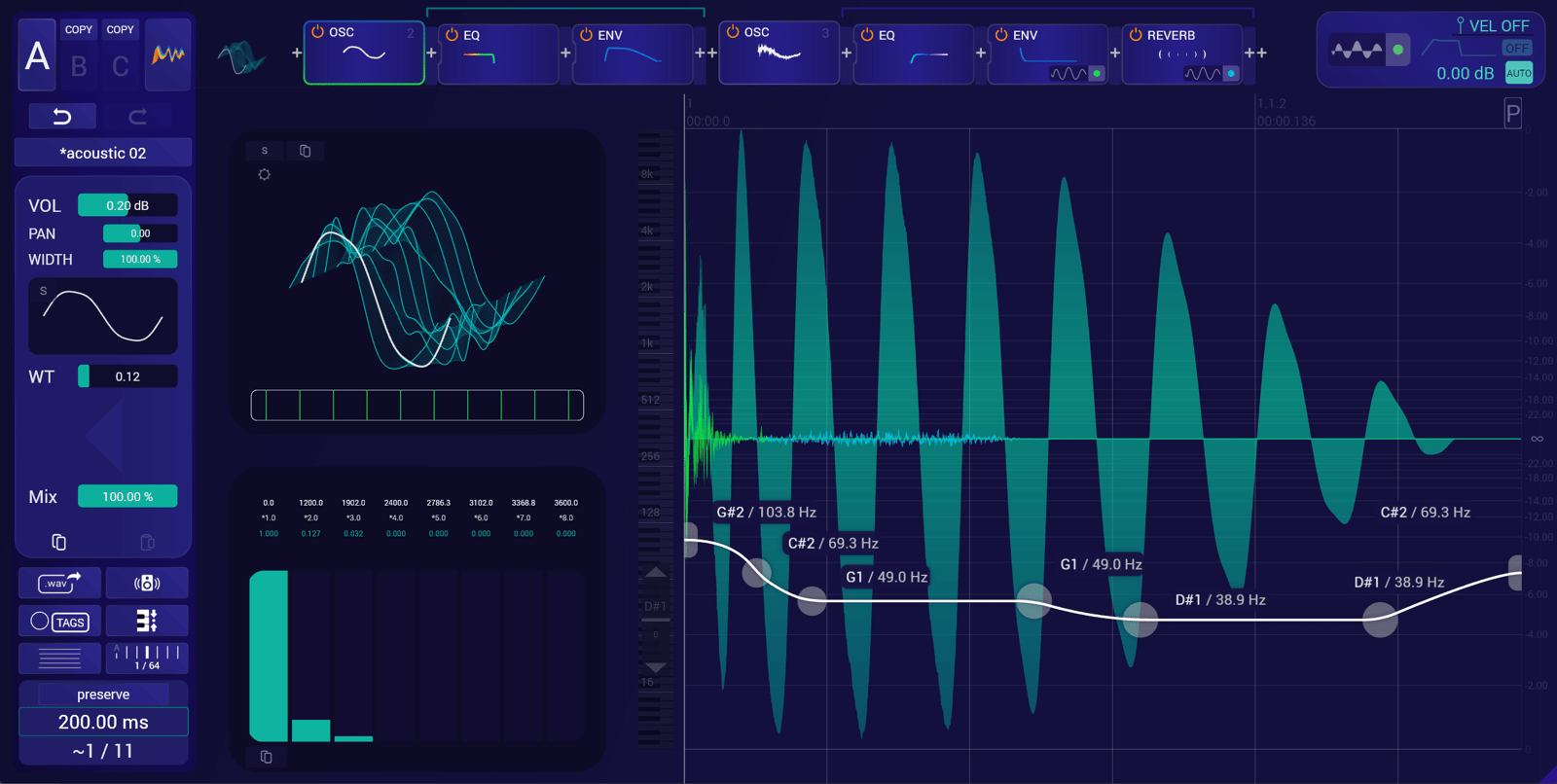1557x784 pixels.
Task: Add module with plus before OSC 2
Action: pos(297,53)
